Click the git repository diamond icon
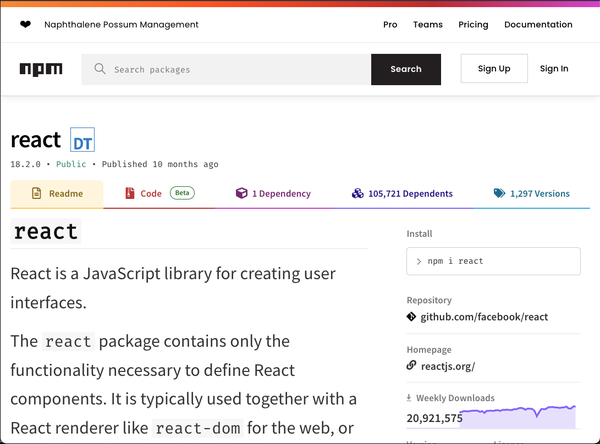Viewport: 600px width, 444px height. pyautogui.click(x=411, y=317)
